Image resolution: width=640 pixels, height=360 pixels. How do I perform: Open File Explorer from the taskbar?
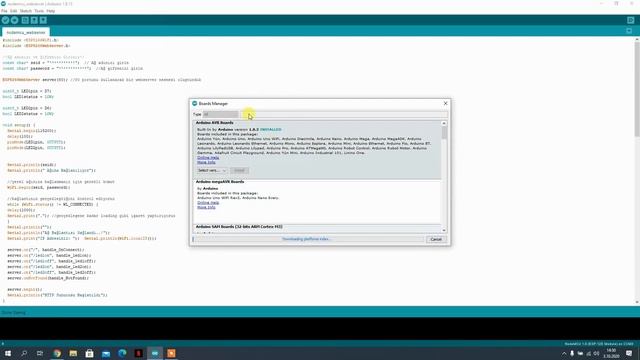[x=73, y=353]
